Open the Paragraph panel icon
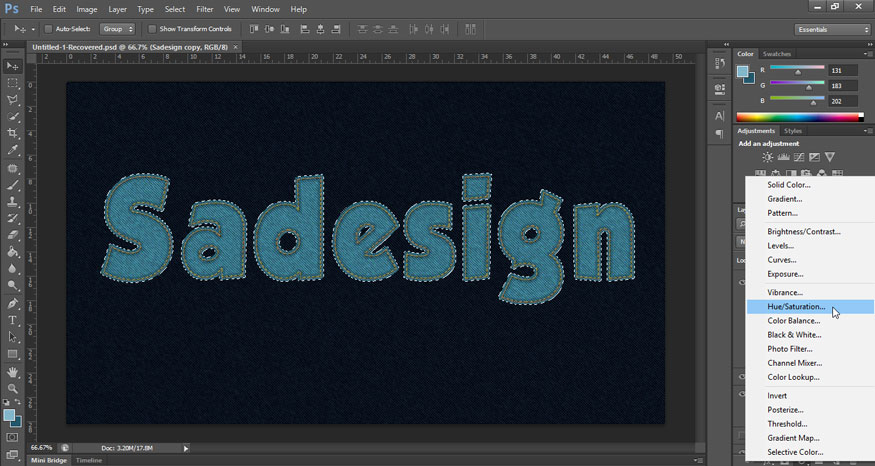This screenshot has width=875, height=466. 720,134
